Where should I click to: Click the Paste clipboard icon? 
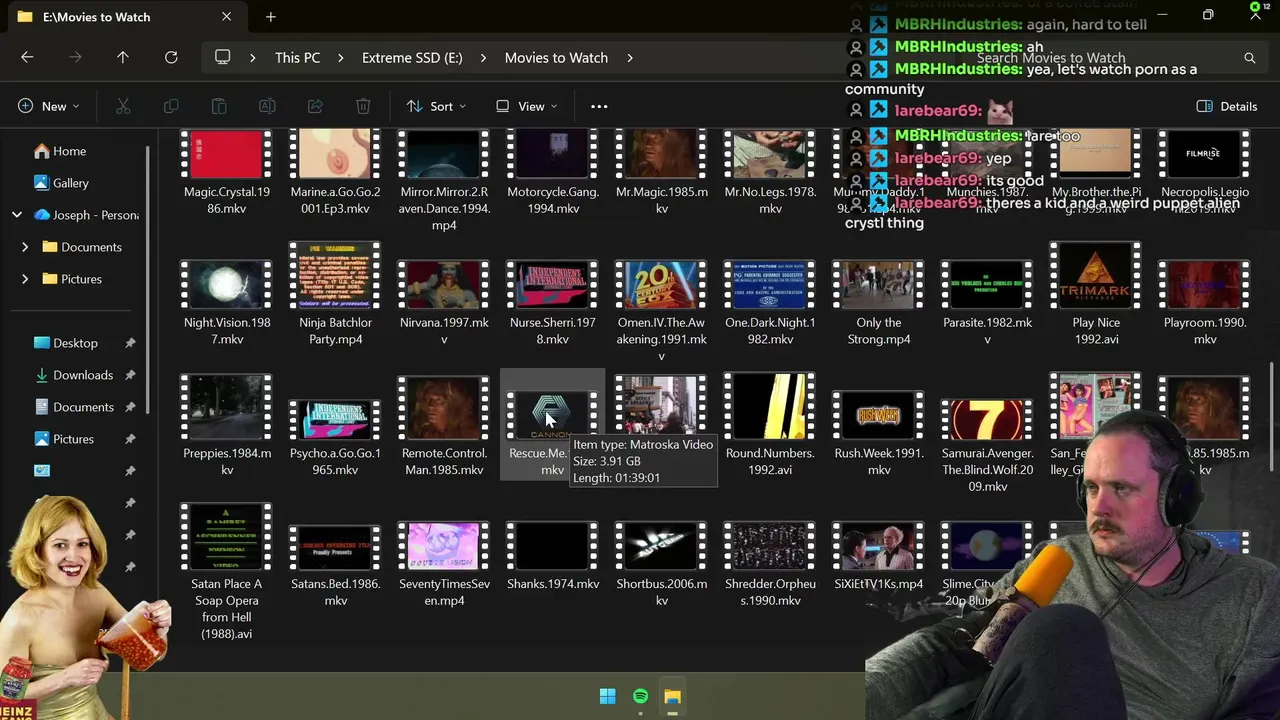[219, 106]
